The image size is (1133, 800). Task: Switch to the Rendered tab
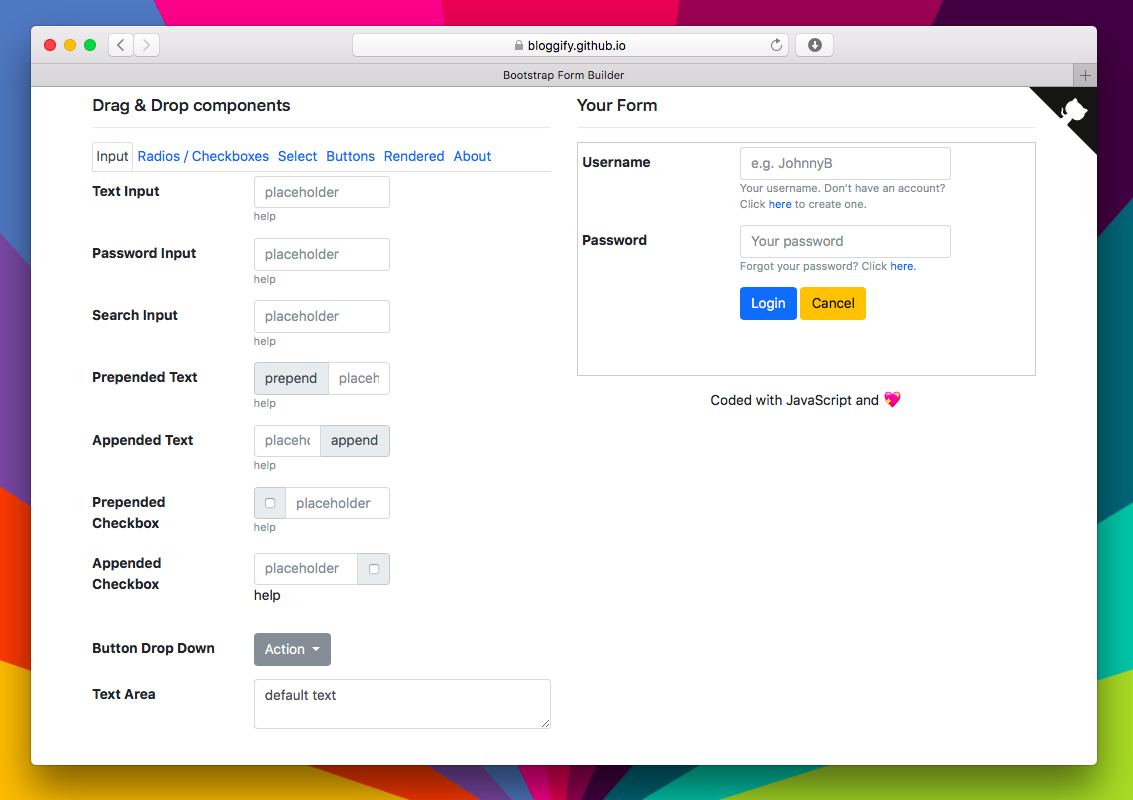coord(414,156)
